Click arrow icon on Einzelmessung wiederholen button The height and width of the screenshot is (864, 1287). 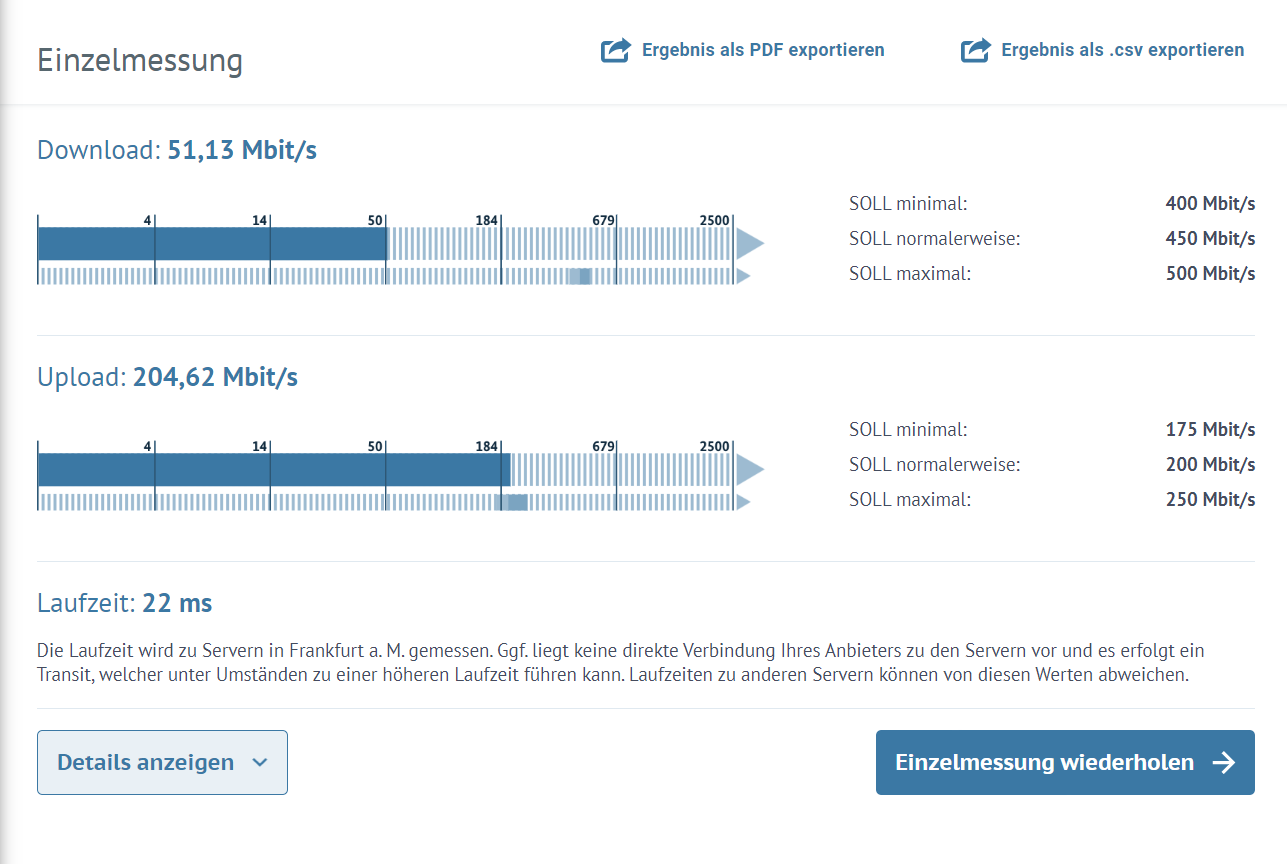click(1223, 763)
